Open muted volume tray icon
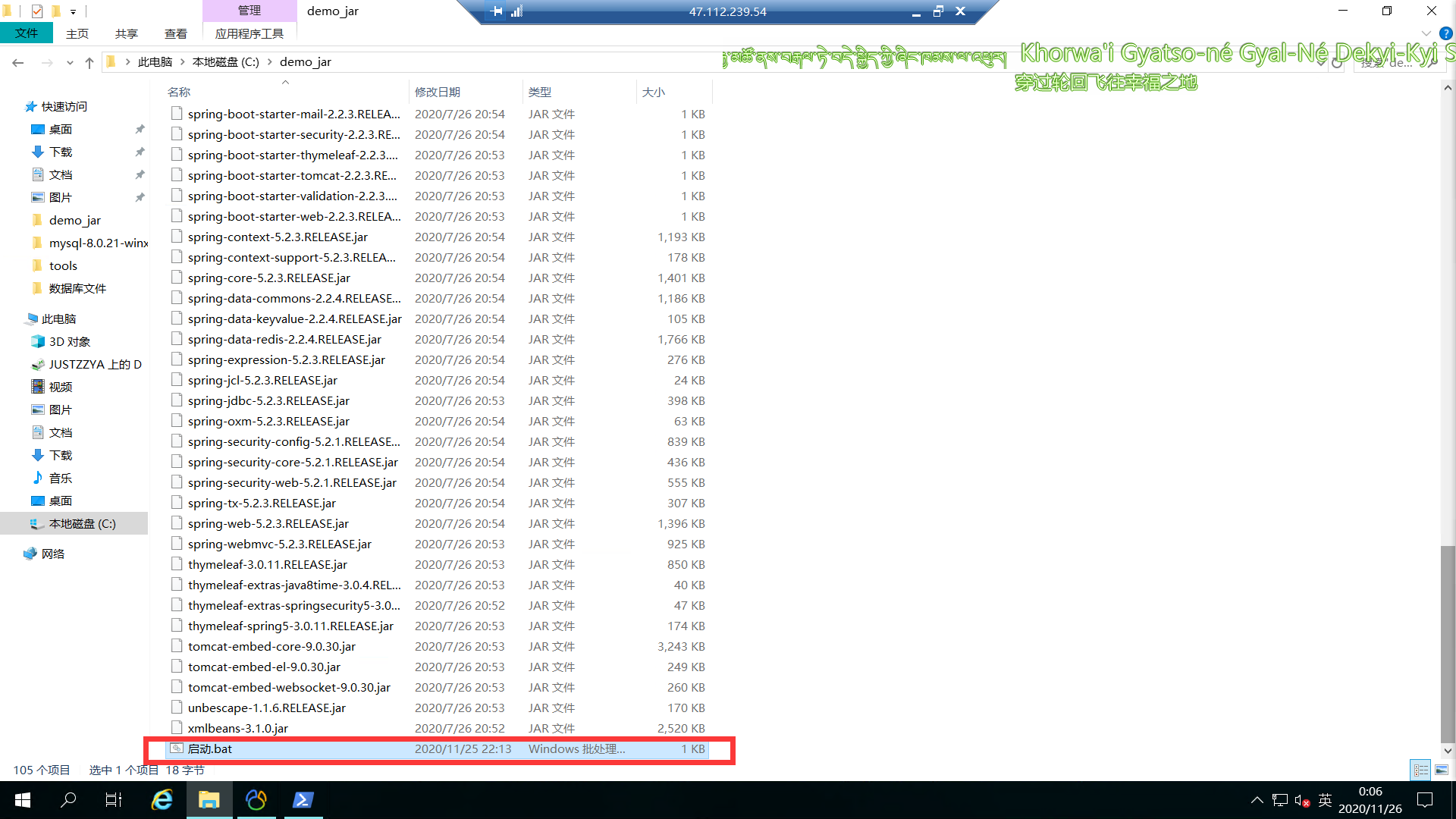 tap(1302, 800)
